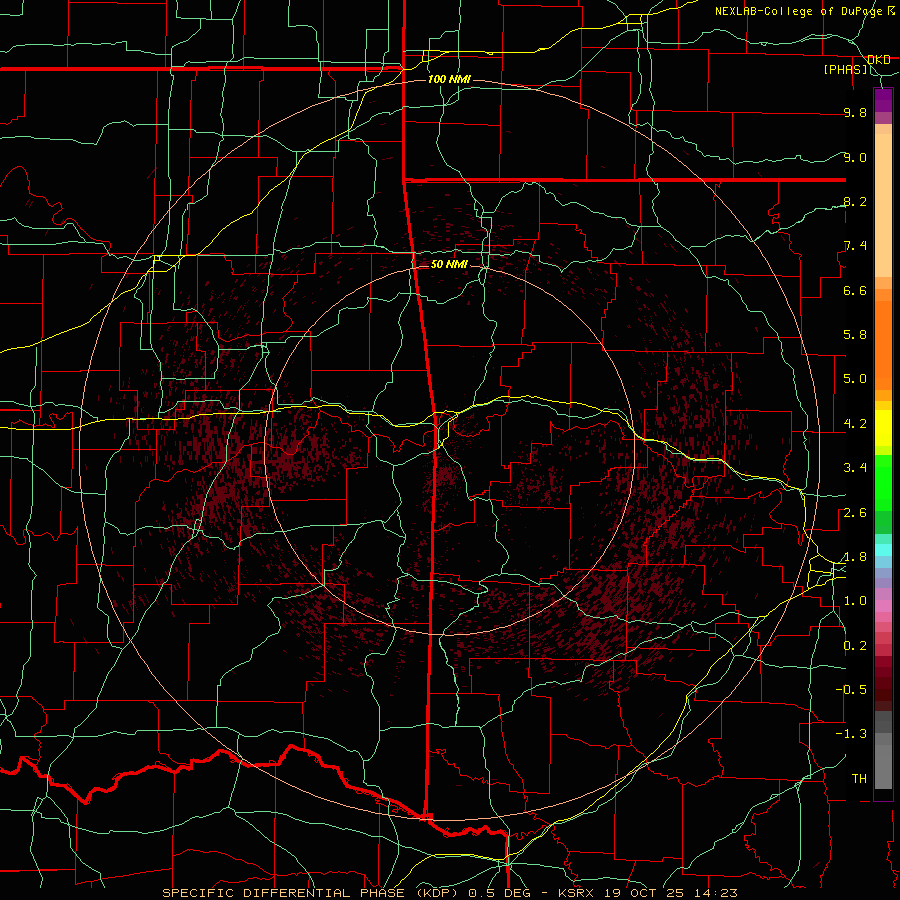Click the 7.4 scale value
The height and width of the screenshot is (900, 900).
coord(855,246)
